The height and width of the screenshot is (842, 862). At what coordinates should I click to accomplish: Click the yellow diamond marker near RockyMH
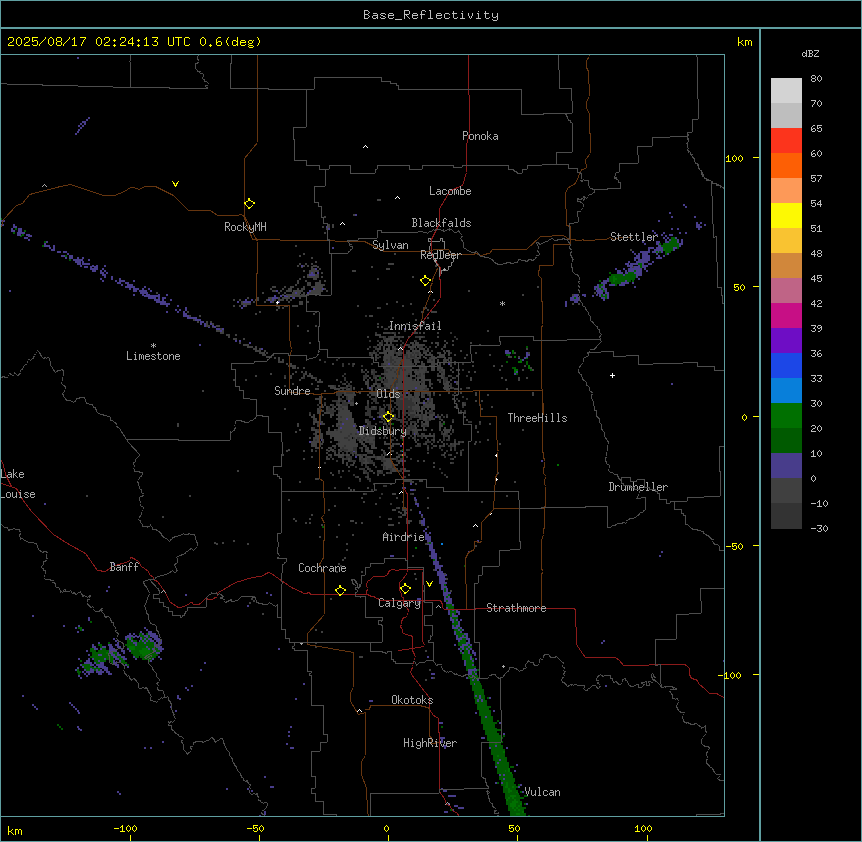pos(249,204)
